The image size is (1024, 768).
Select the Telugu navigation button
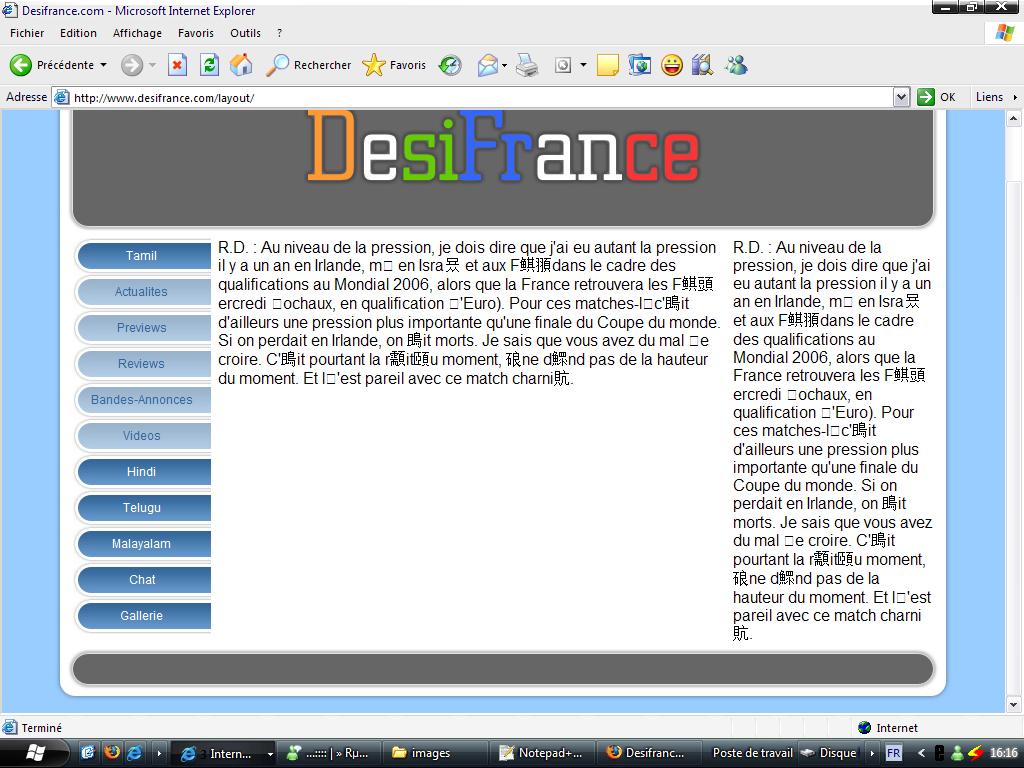pyautogui.click(x=144, y=507)
